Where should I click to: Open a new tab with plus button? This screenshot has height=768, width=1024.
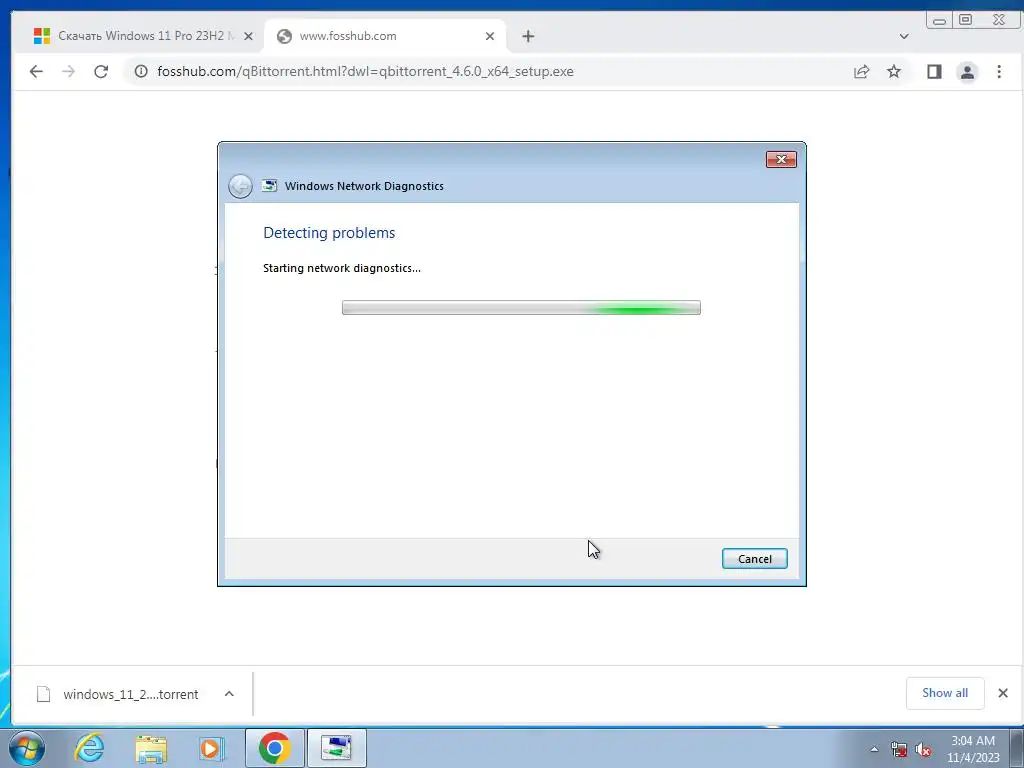point(528,37)
